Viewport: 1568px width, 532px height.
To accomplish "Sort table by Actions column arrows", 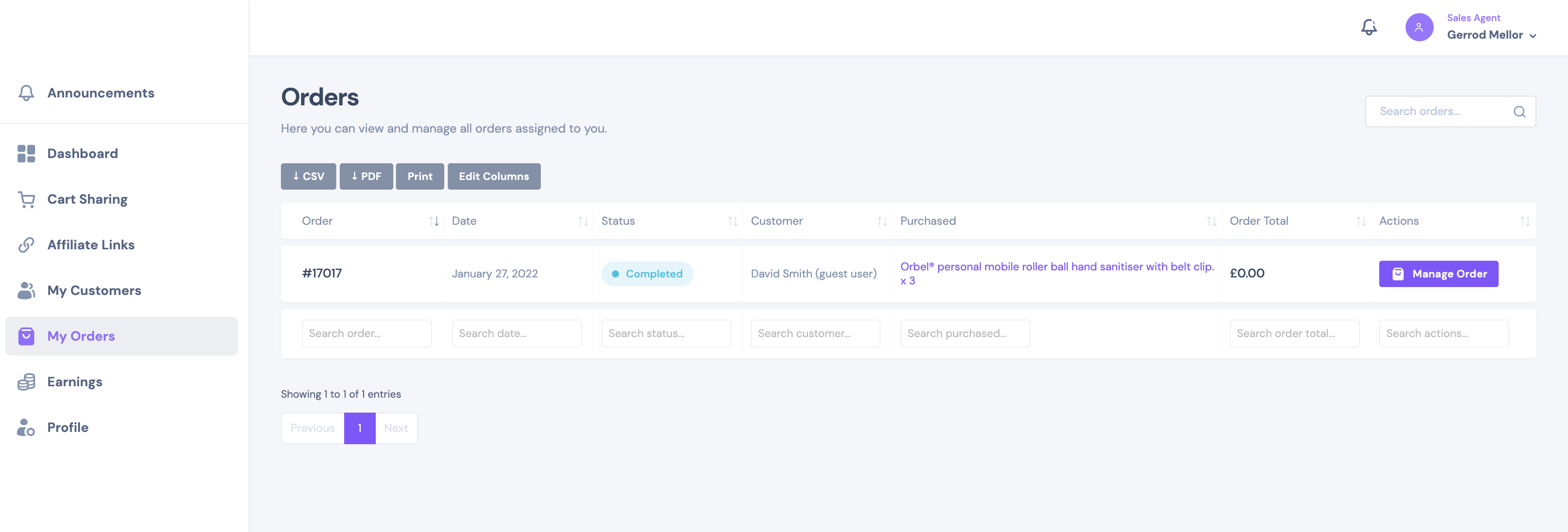I will coord(1525,221).
